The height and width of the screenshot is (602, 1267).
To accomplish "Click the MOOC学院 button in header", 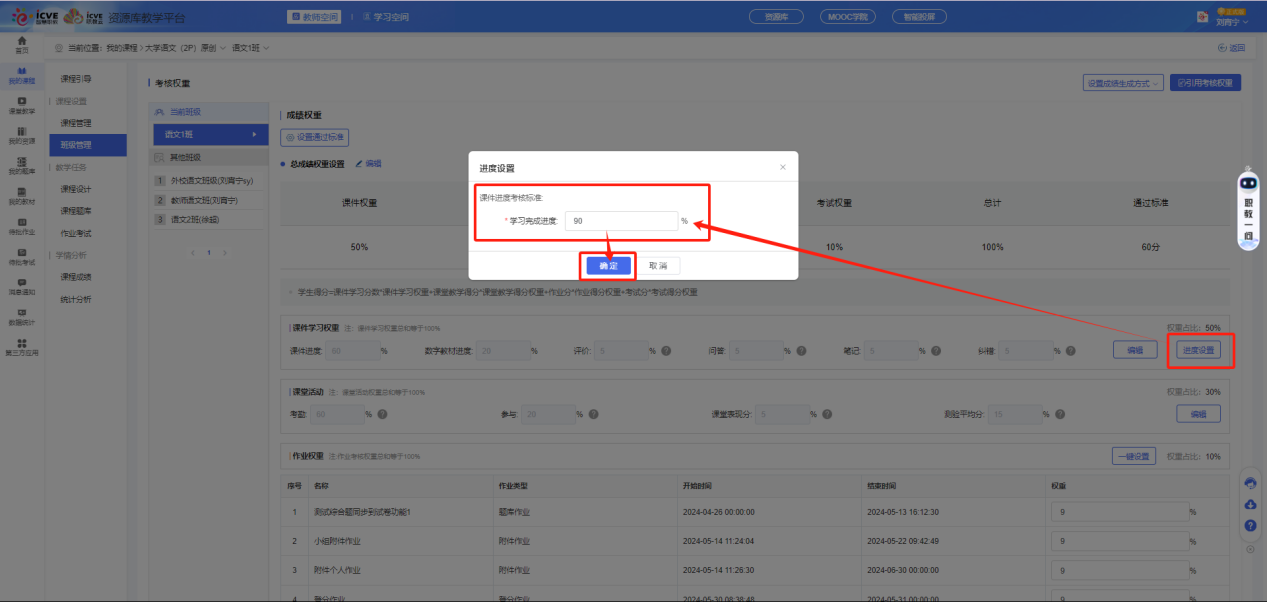I will tap(846, 17).
